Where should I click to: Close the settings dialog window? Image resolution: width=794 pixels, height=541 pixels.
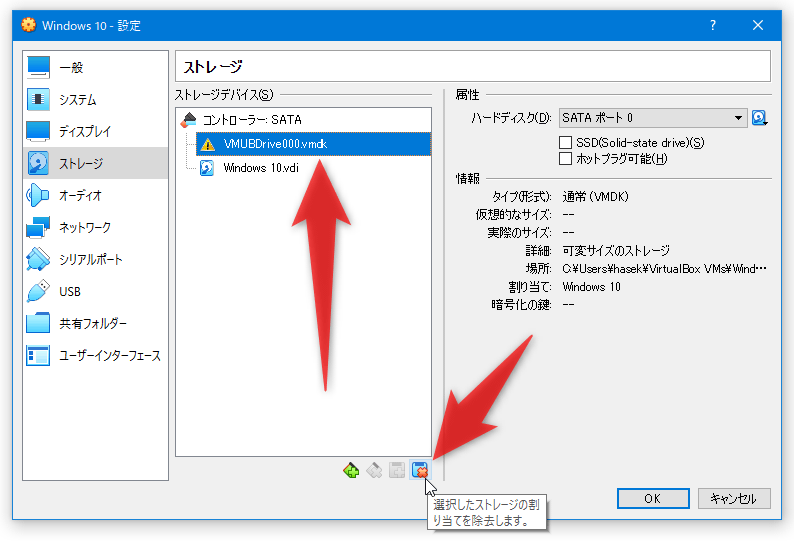click(758, 25)
